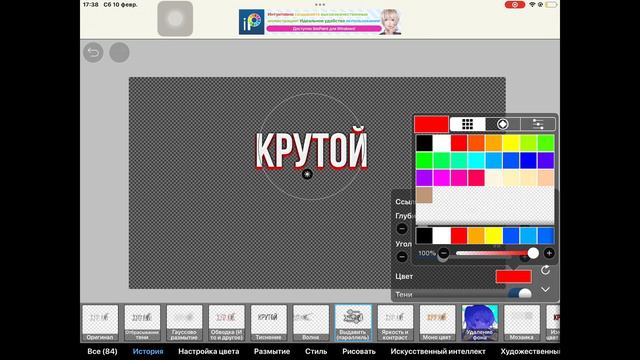Tap the Цвет red color swatch
Viewport: 640px width, 360px height.
(513, 276)
